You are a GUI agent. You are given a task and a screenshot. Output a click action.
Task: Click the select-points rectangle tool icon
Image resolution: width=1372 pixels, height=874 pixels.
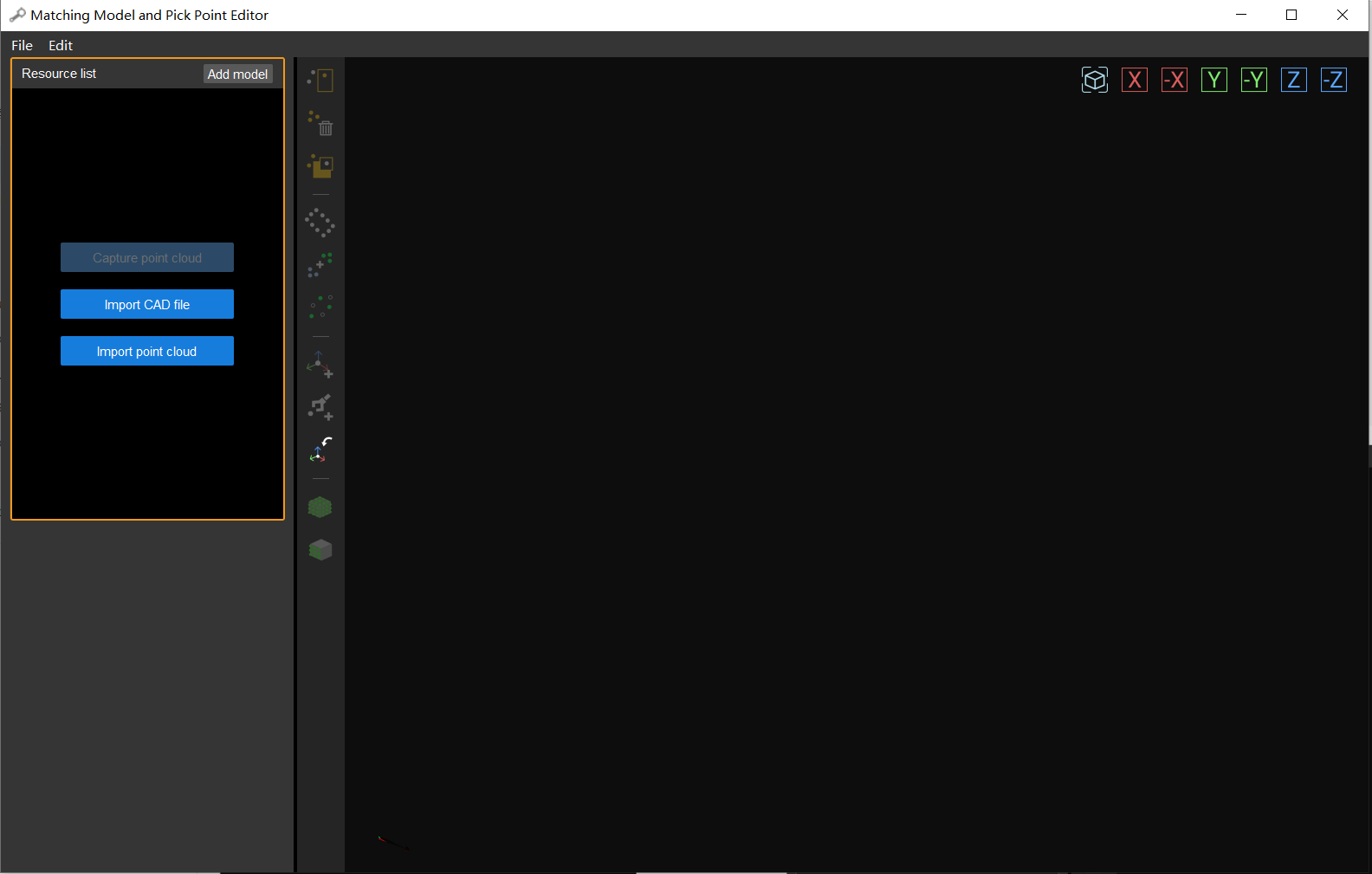click(x=320, y=81)
